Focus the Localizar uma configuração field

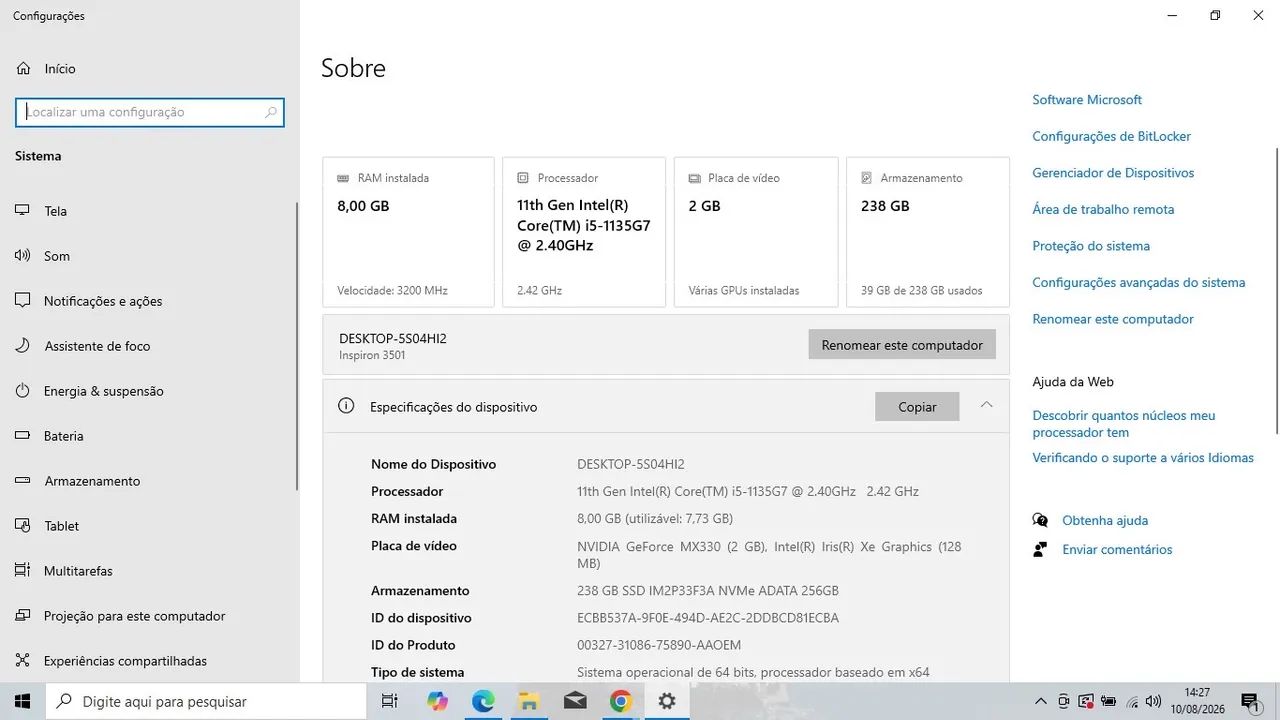pos(150,112)
